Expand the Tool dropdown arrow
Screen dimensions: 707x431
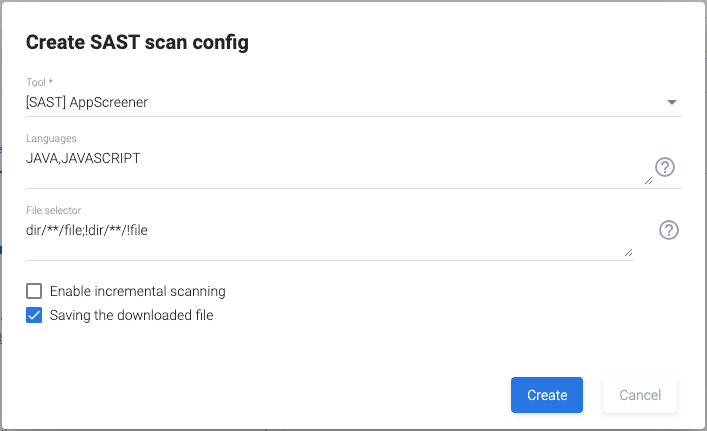(x=672, y=102)
